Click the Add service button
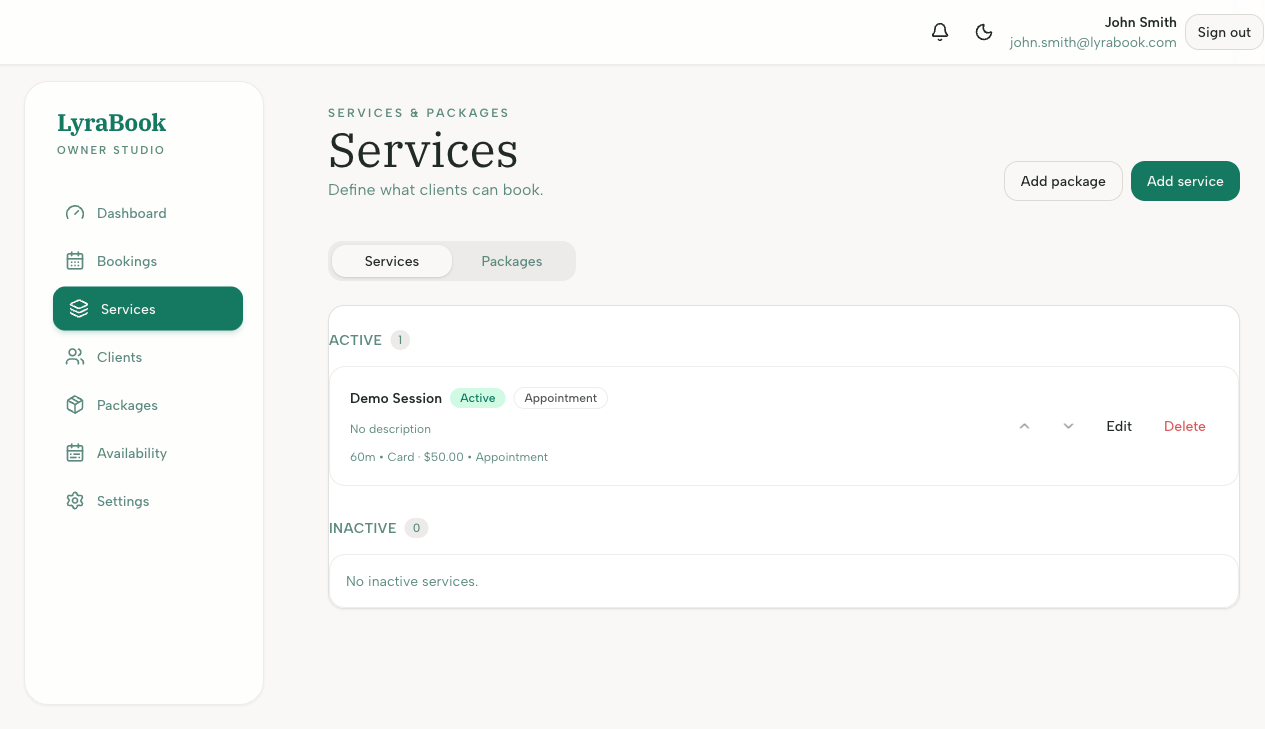This screenshot has width=1265, height=729. coord(1185,181)
